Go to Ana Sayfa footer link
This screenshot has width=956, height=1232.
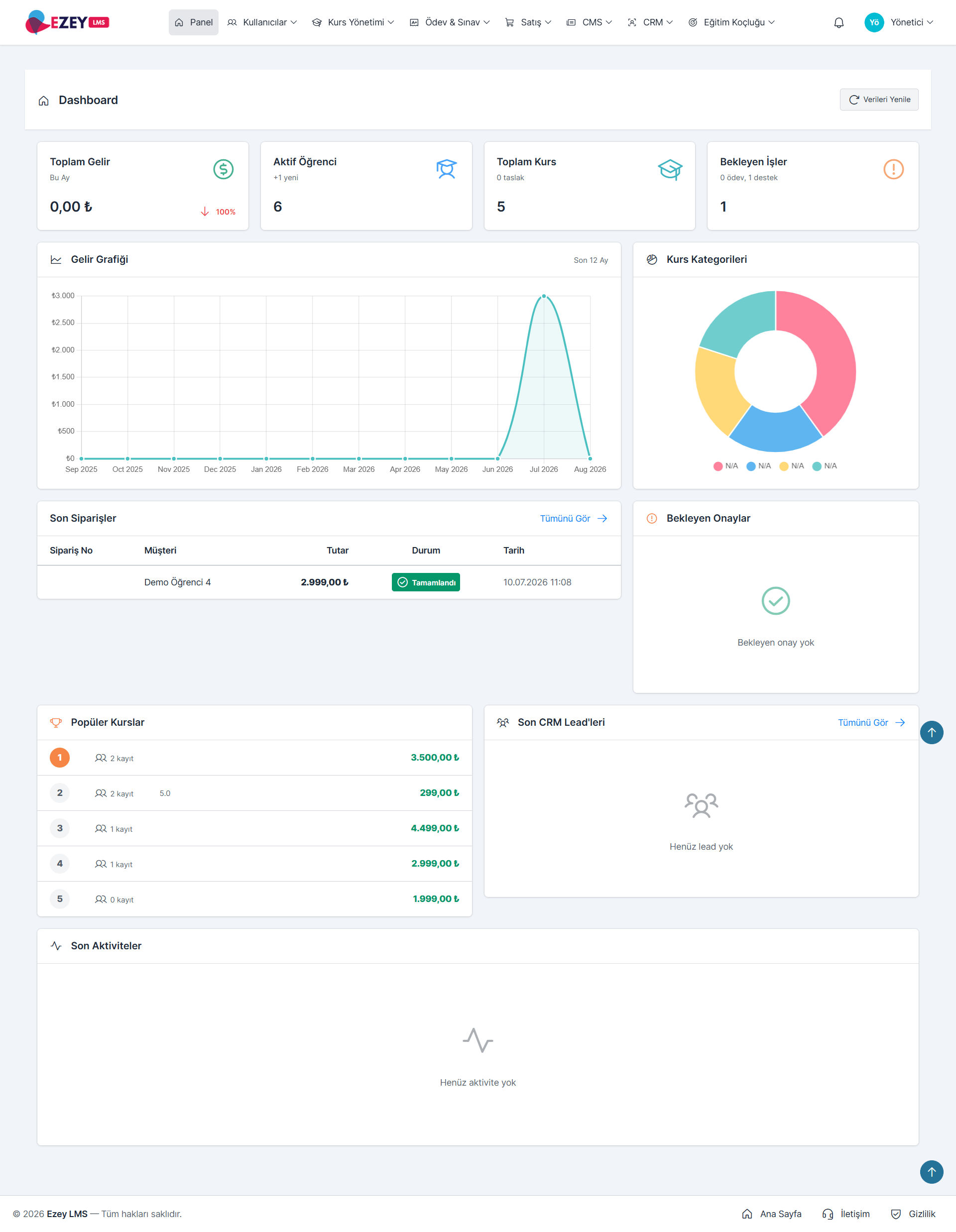771,1214
